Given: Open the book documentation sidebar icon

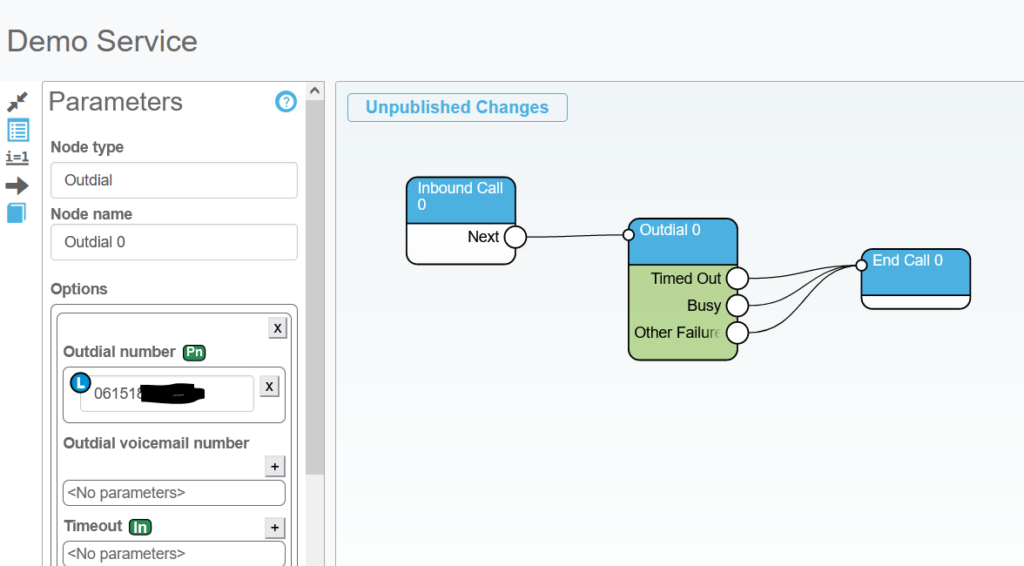Looking at the screenshot, I should pyautogui.click(x=17, y=213).
